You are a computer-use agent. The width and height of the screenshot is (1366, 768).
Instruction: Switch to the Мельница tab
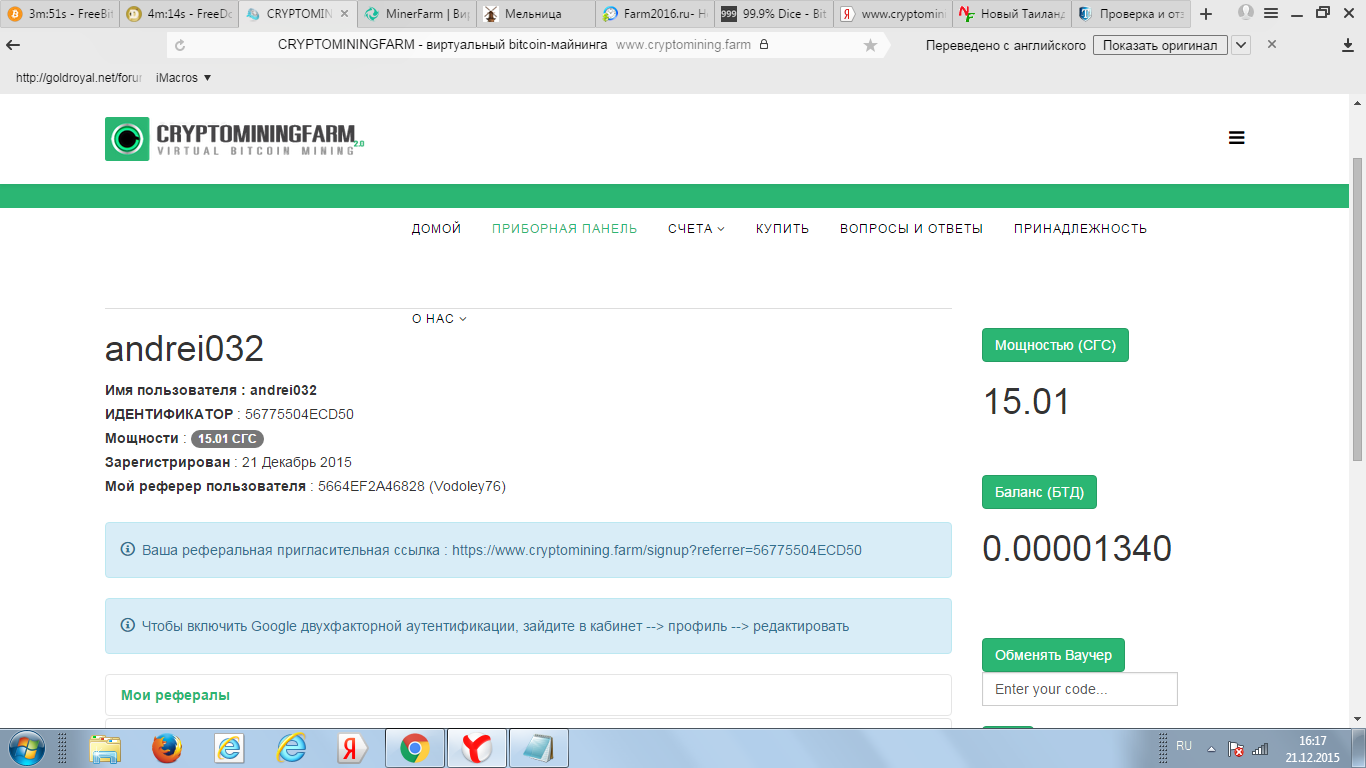[x=536, y=14]
